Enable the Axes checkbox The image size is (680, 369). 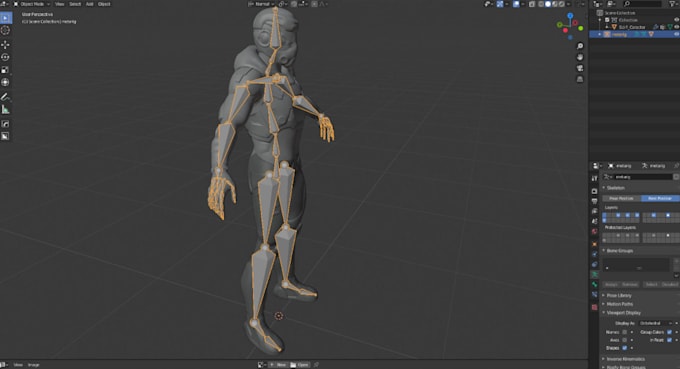(624, 340)
